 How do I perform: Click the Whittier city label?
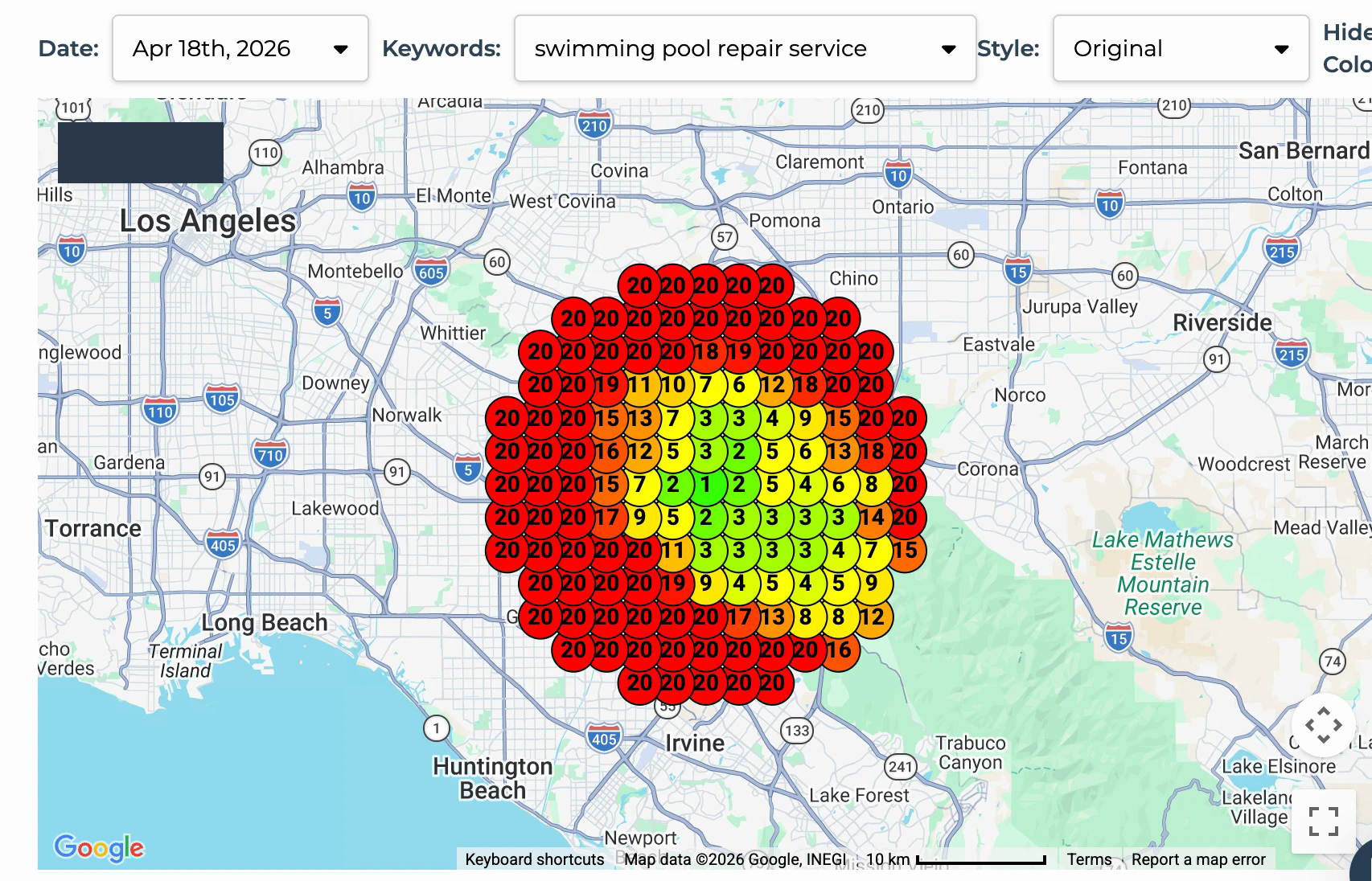tap(453, 333)
